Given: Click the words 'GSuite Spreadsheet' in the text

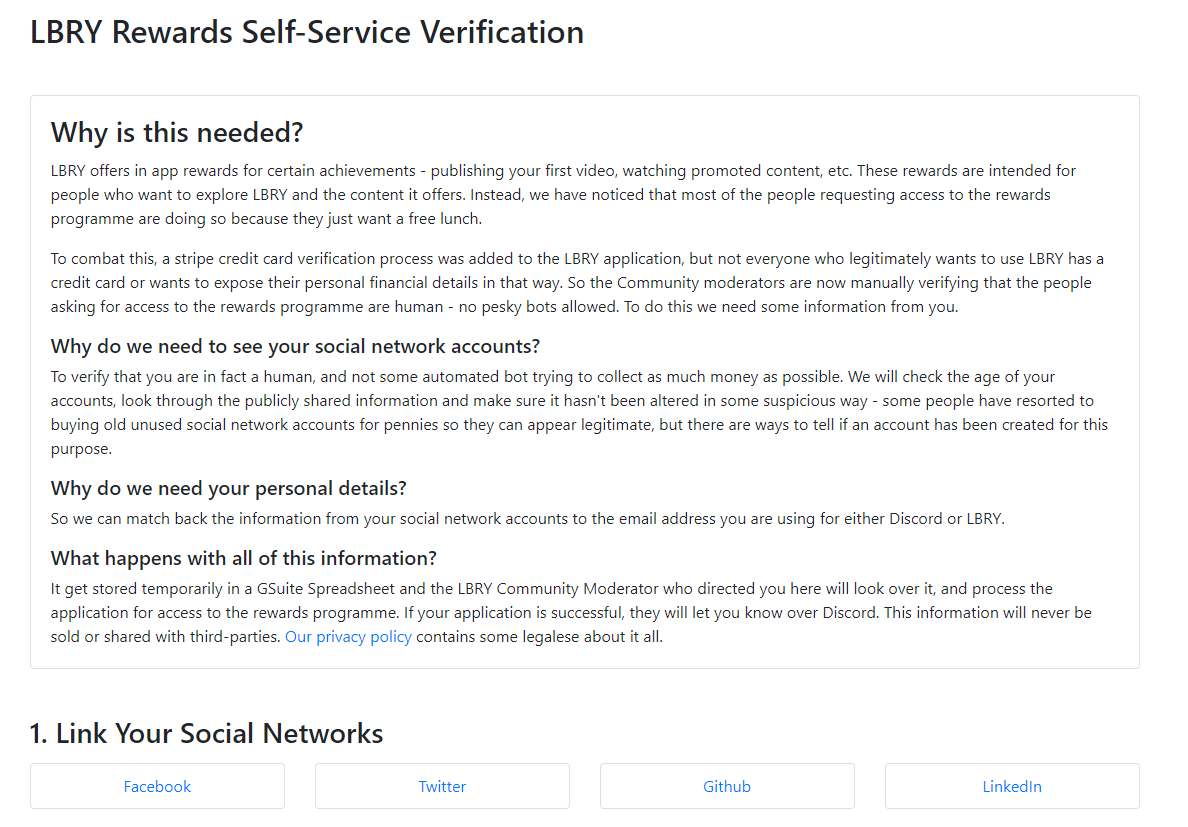Looking at the screenshot, I should (x=326, y=588).
